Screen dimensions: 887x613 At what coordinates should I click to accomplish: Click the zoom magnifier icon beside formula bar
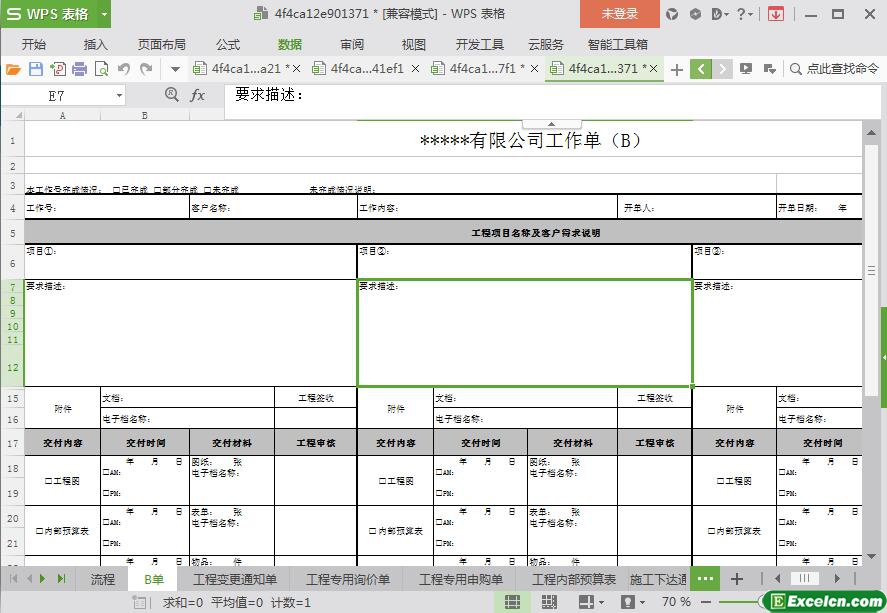171,95
